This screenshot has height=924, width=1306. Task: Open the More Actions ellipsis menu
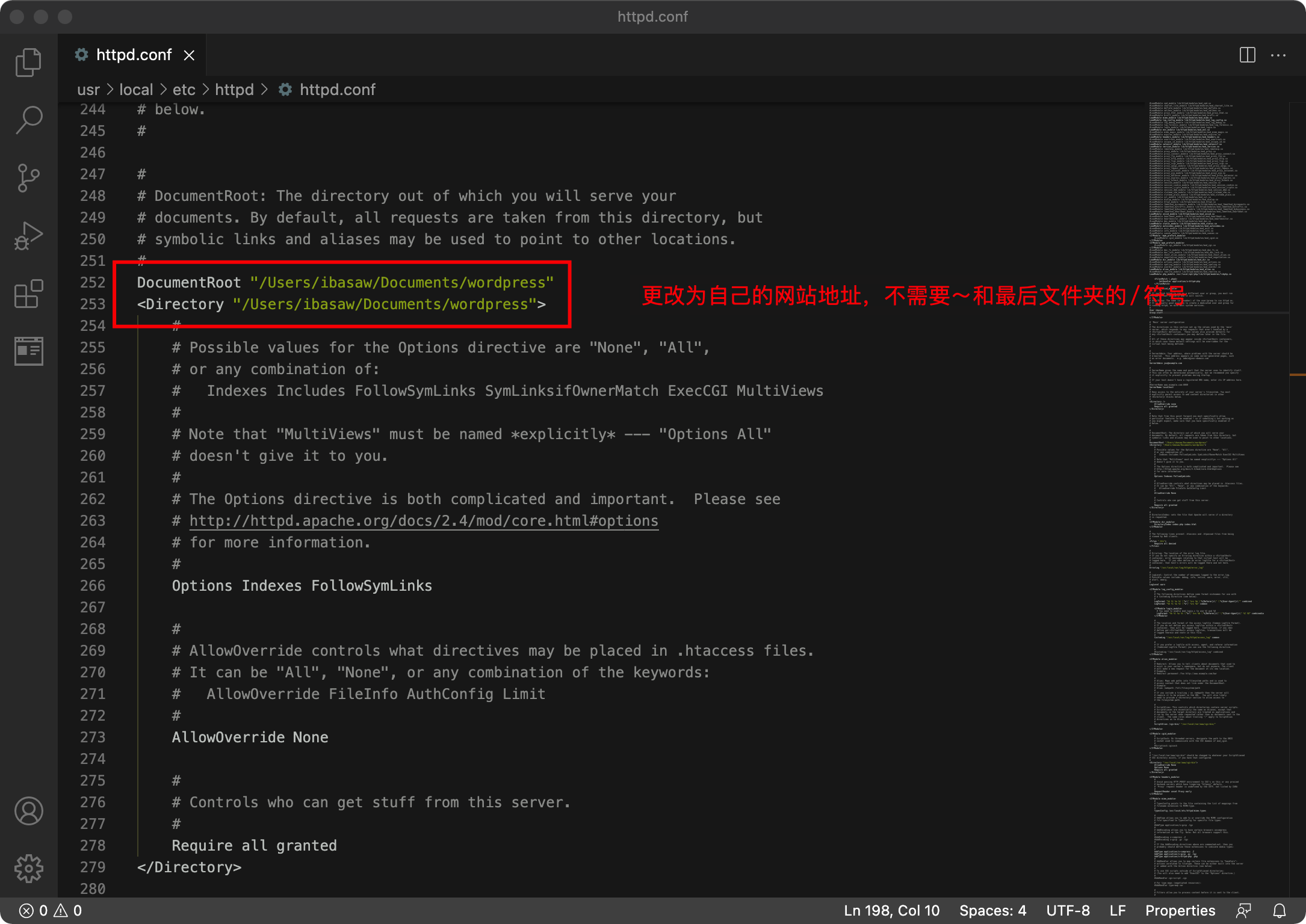coord(1278,55)
